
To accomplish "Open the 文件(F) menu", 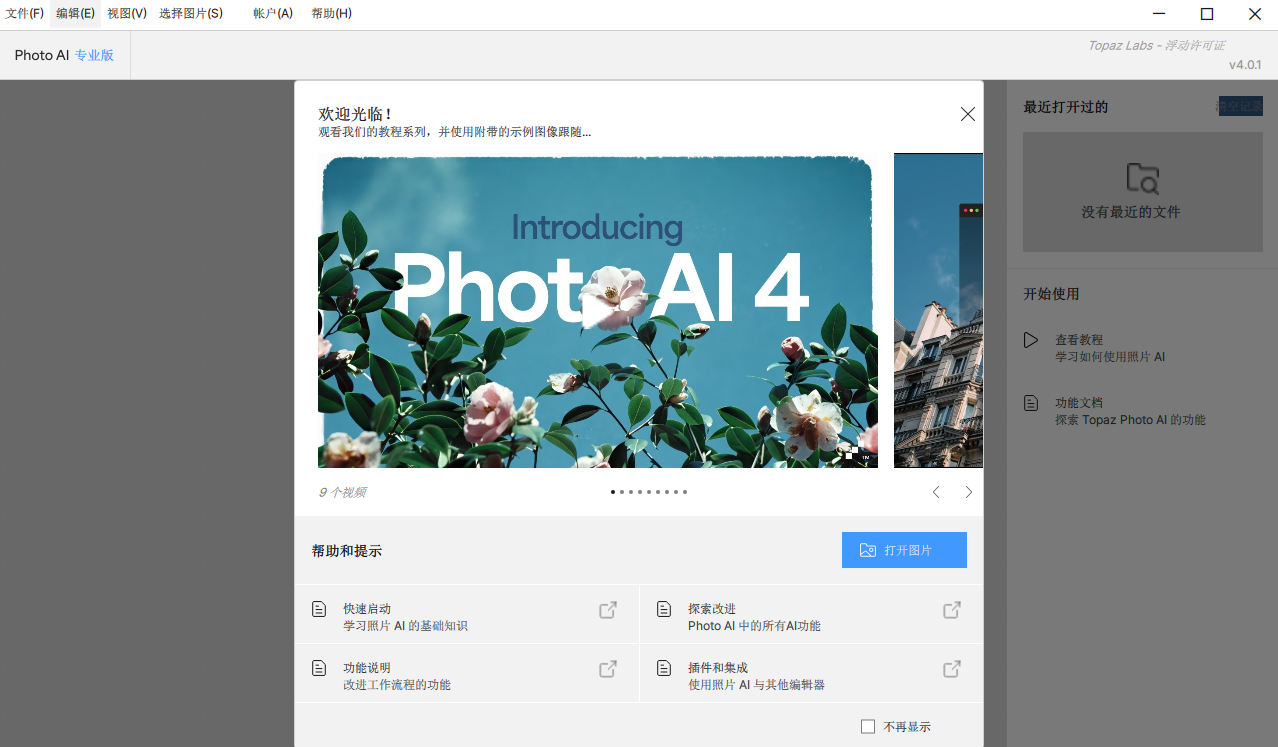I will [25, 14].
